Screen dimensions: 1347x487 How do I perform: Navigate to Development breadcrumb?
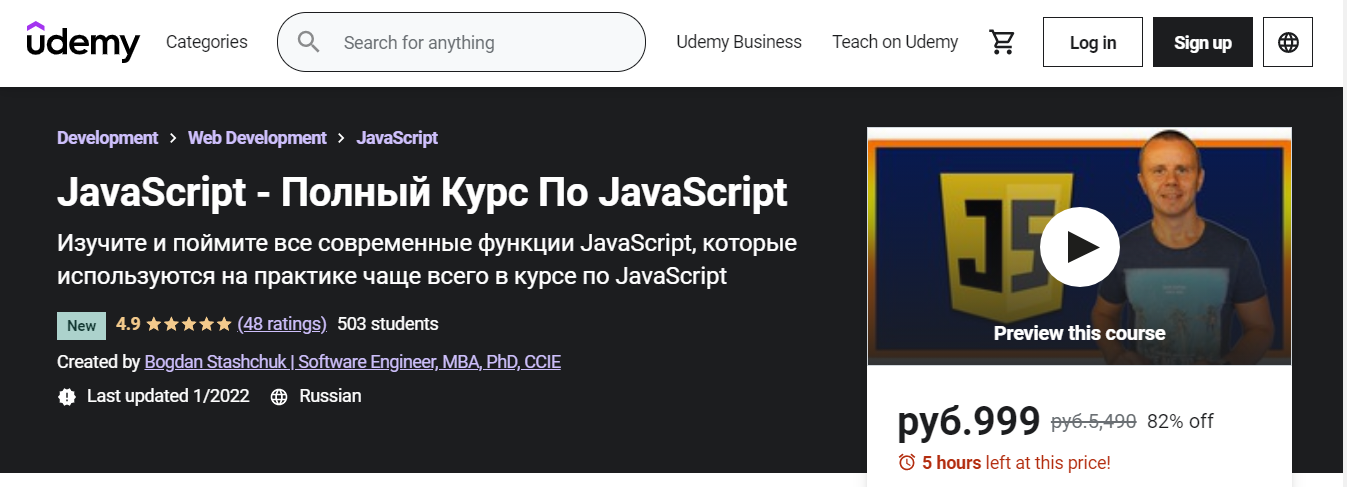[x=107, y=138]
